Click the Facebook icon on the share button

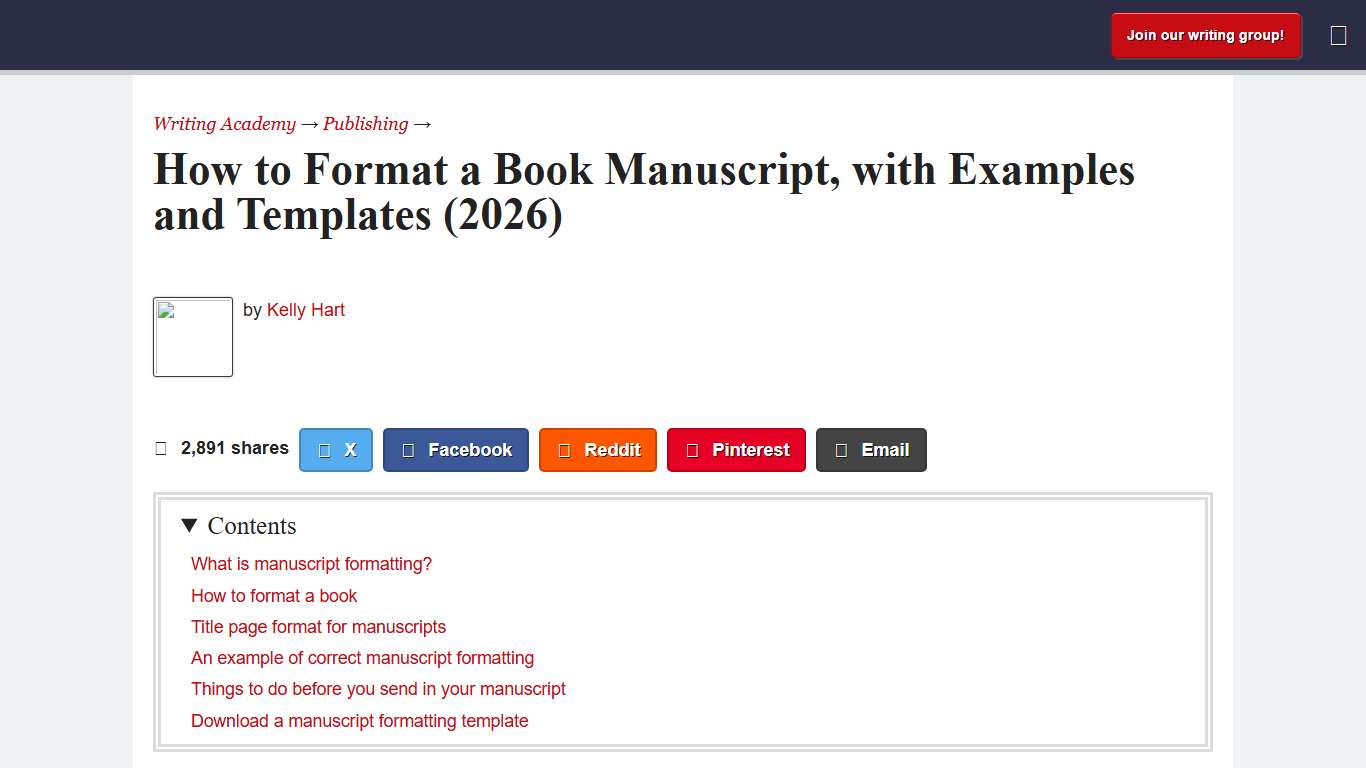coord(407,450)
